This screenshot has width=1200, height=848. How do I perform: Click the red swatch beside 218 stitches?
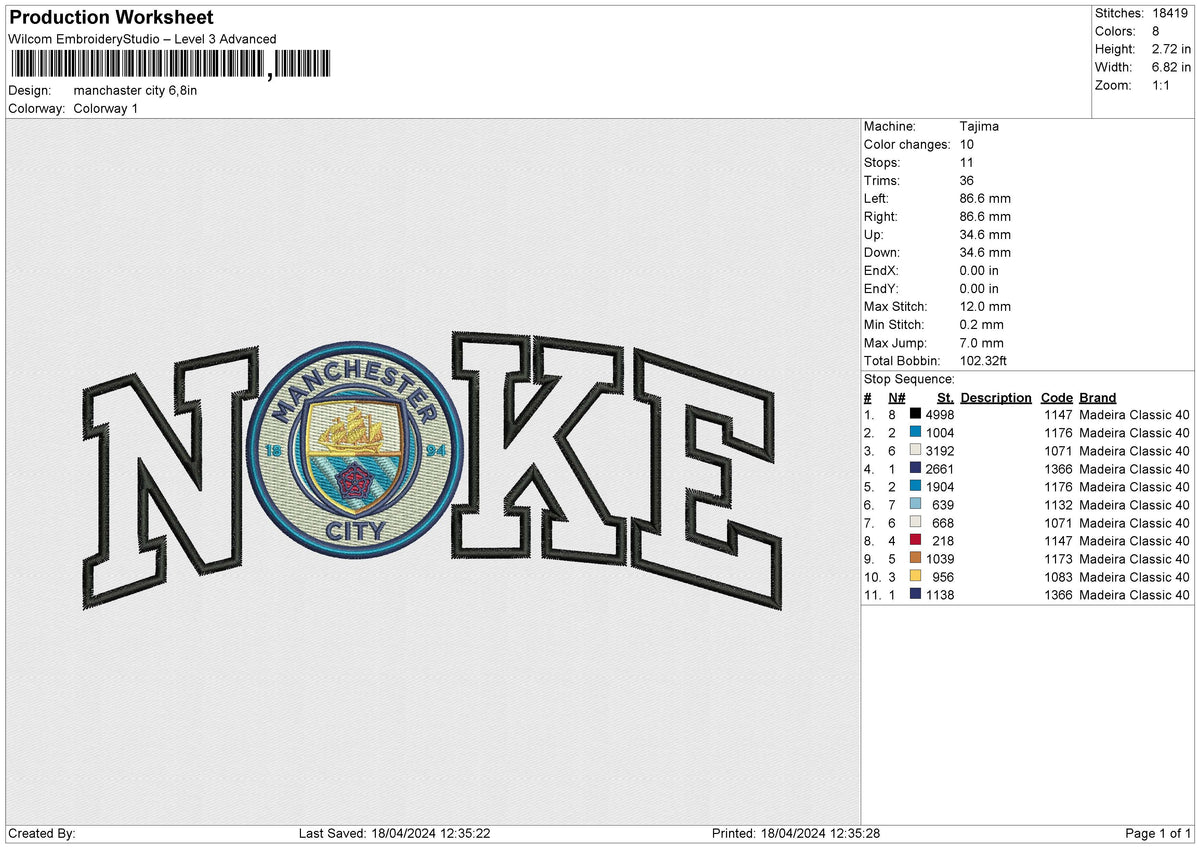pos(915,539)
